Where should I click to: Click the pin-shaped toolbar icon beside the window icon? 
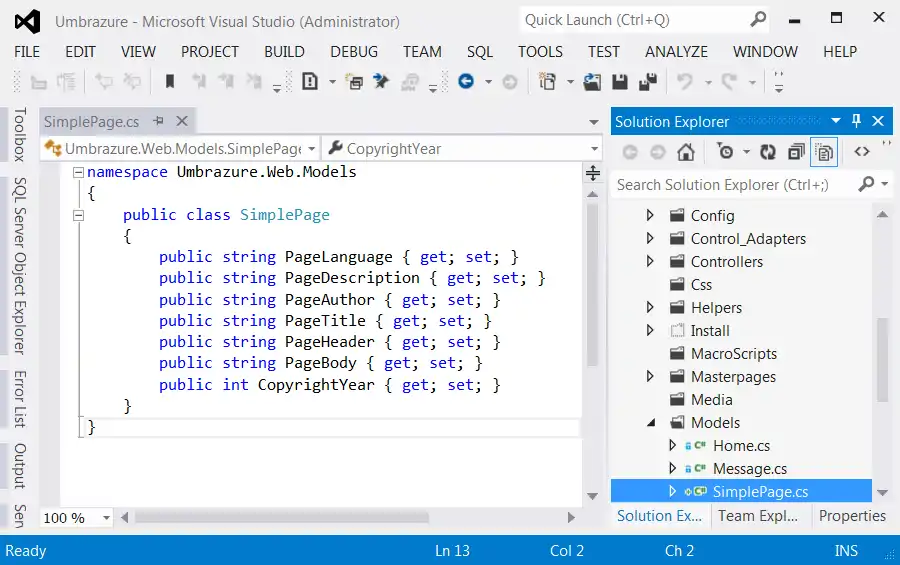[x=381, y=82]
